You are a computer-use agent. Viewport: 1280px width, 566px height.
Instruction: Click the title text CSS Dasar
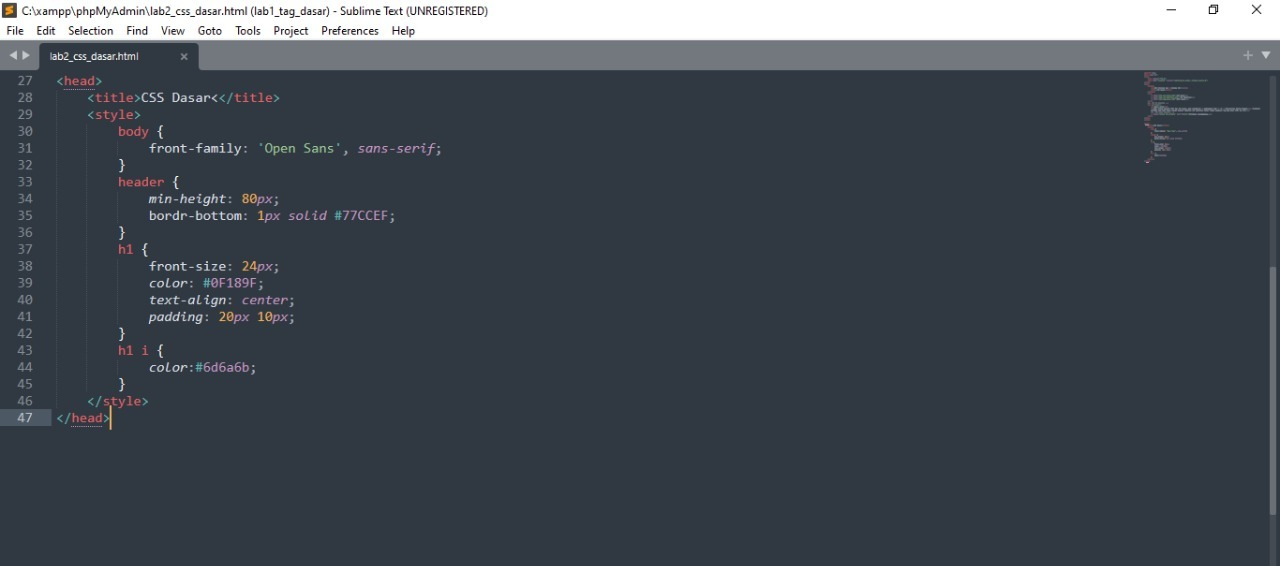[x=176, y=98]
